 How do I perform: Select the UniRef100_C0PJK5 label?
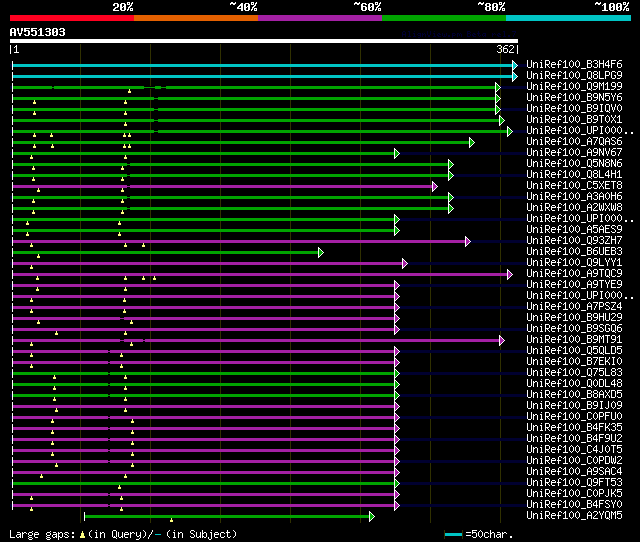[x=574, y=494]
